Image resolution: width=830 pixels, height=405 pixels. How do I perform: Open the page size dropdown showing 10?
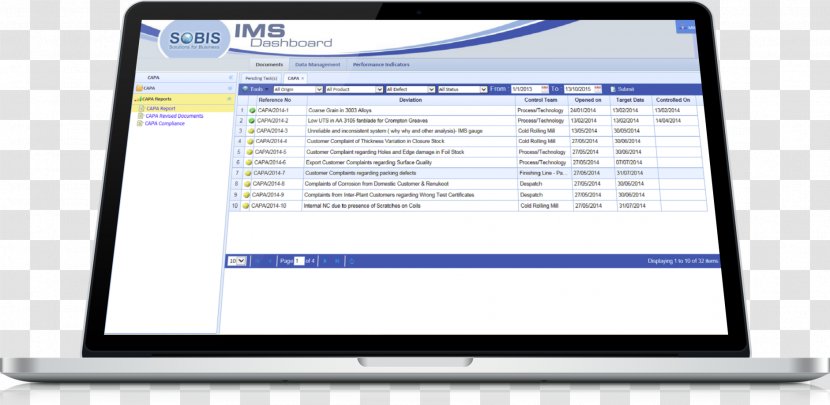237,261
